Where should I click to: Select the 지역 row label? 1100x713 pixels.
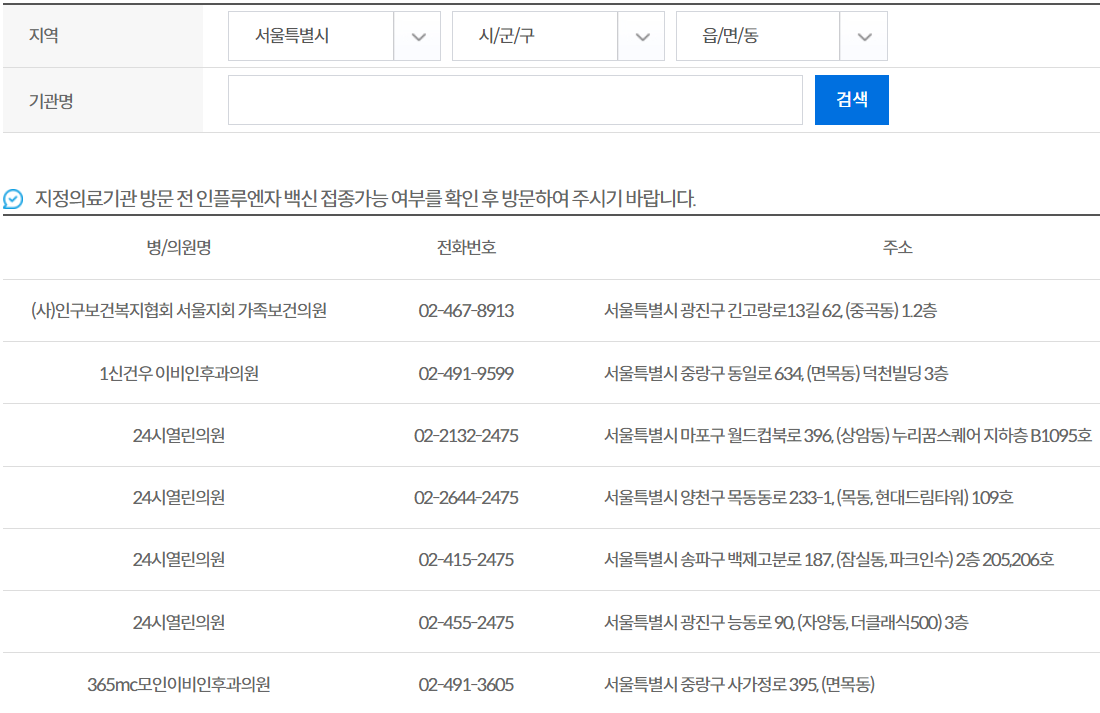45,35
